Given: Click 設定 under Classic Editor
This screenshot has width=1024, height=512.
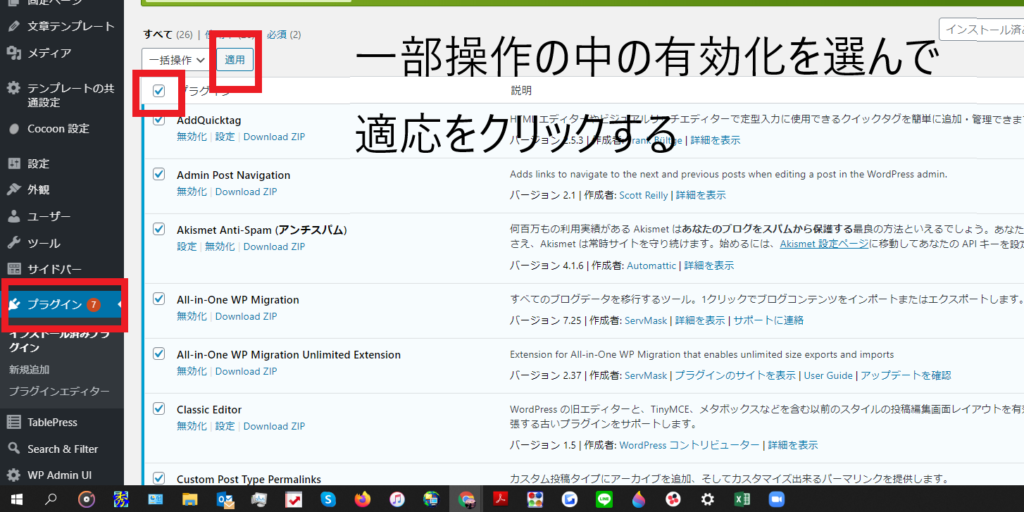Looking at the screenshot, I should point(225,426).
